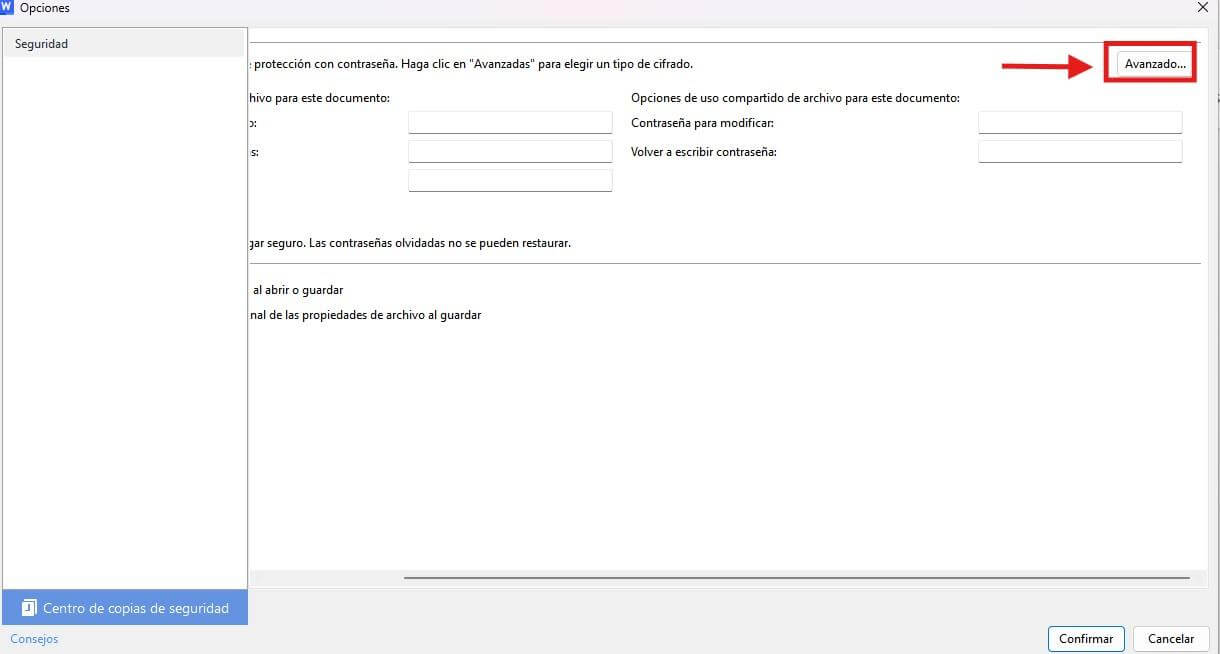Click the scrollbar mark on the right edge

(x=1216, y=99)
